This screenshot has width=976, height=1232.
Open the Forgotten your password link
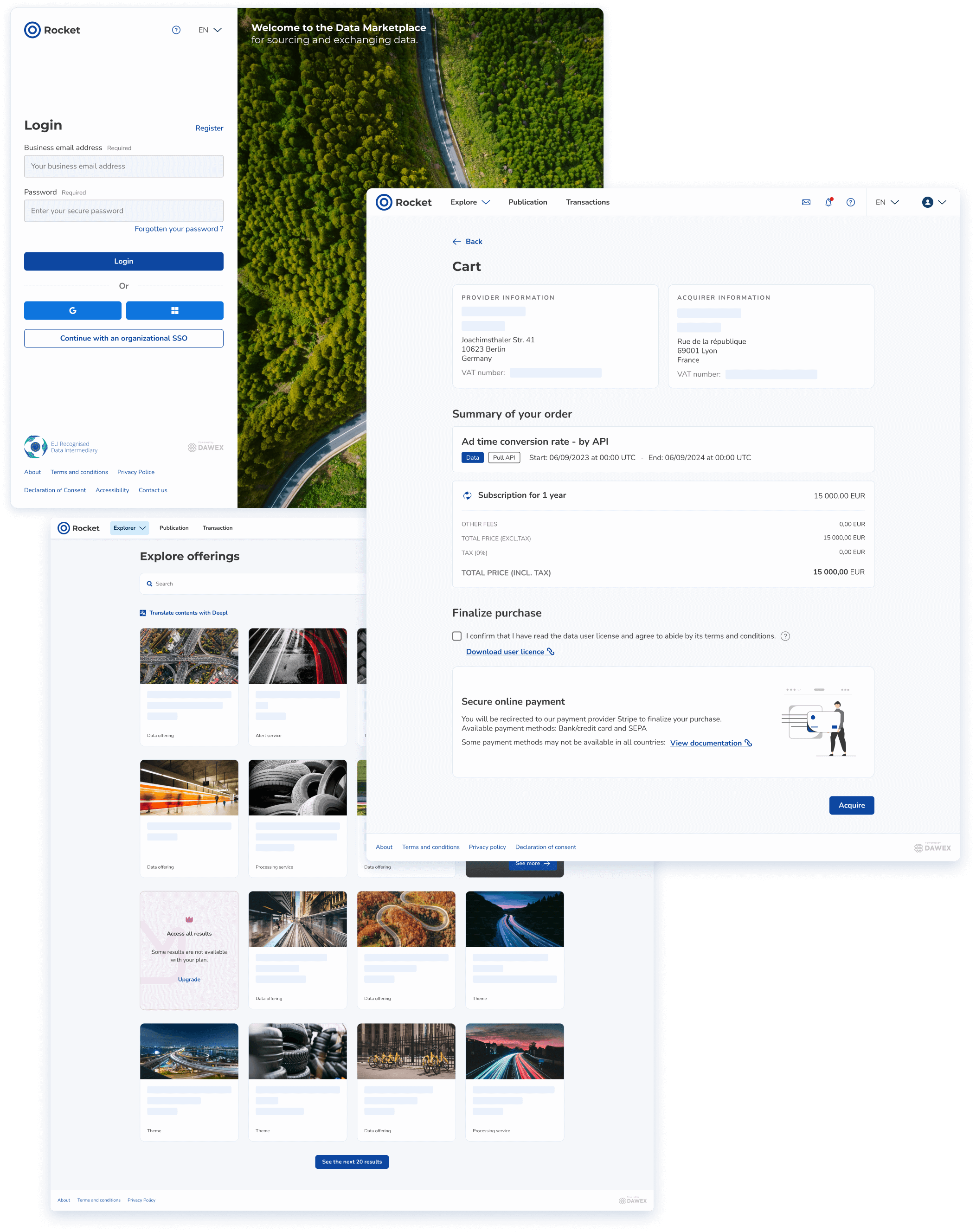[x=178, y=229]
